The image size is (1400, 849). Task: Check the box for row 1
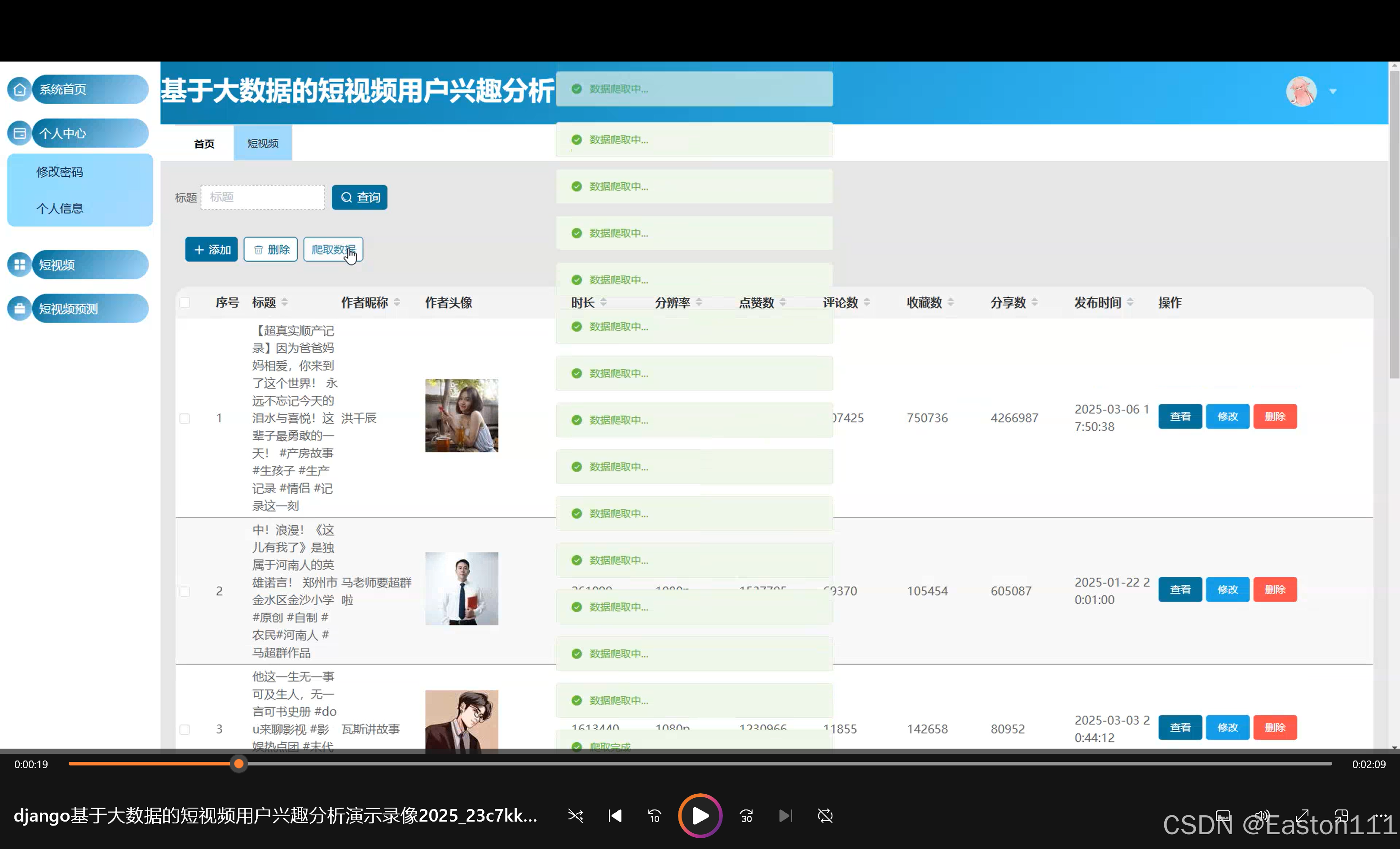point(185,418)
